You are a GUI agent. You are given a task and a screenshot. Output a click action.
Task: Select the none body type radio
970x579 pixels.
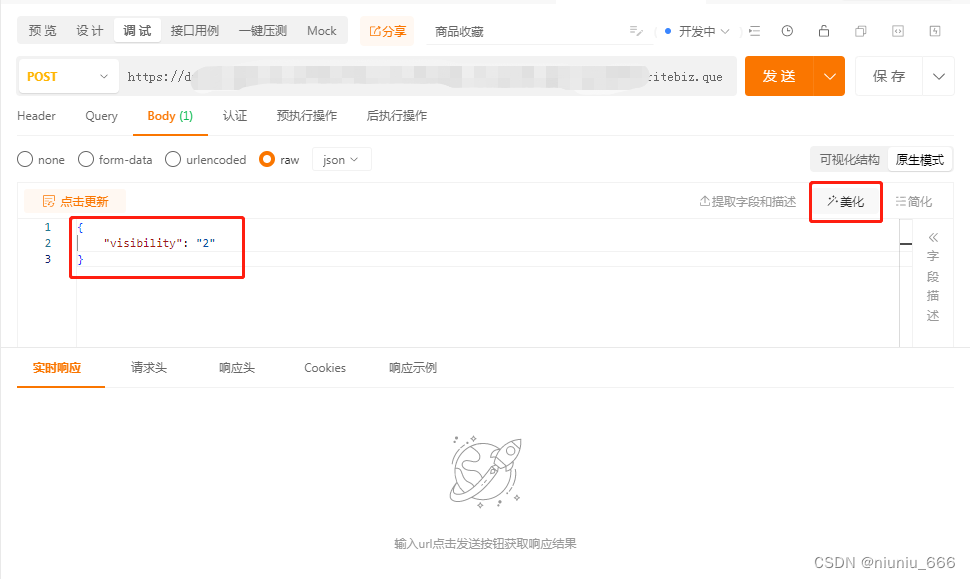pyautogui.click(x=25, y=160)
